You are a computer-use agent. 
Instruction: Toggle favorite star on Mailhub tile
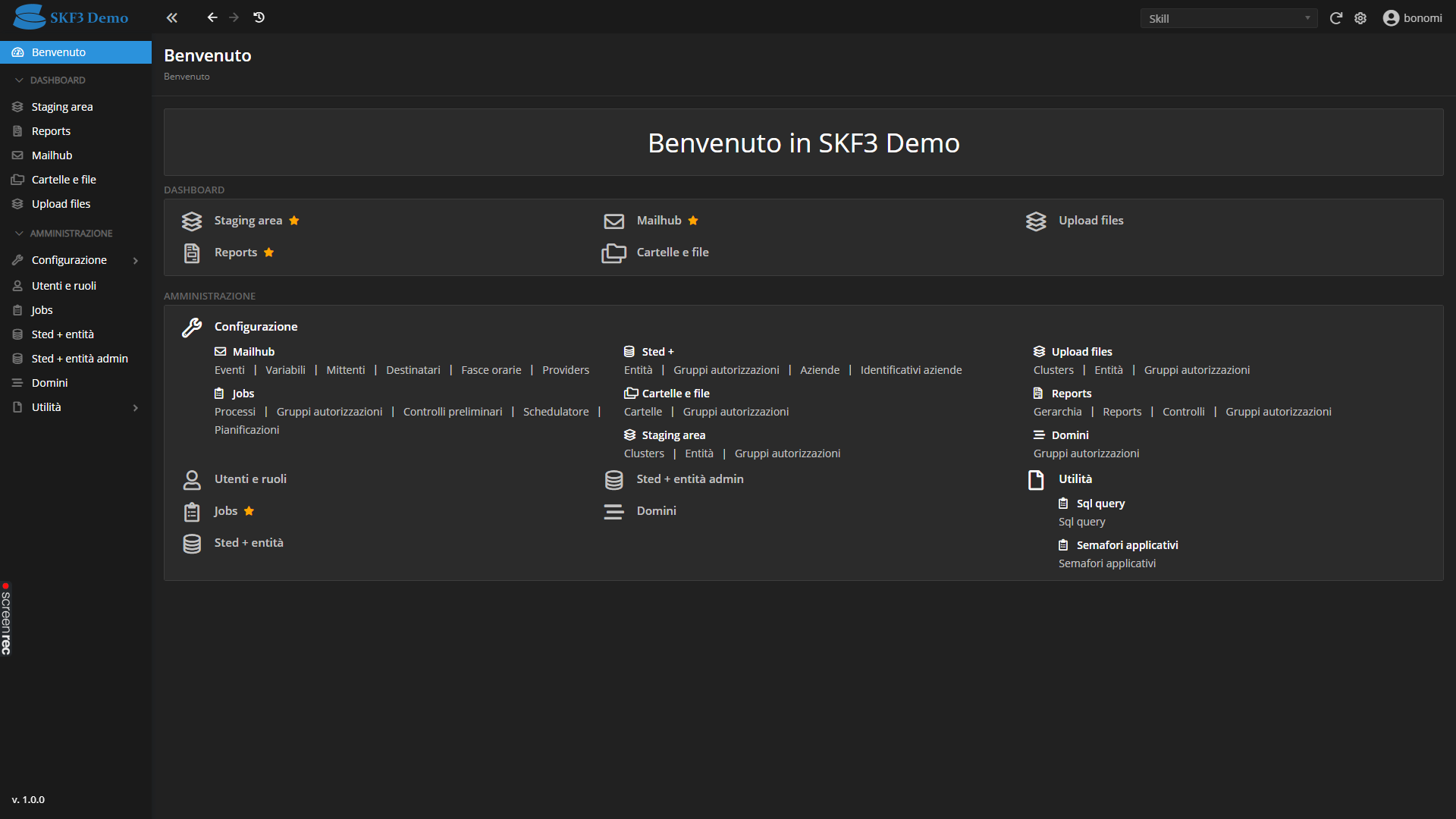693,221
